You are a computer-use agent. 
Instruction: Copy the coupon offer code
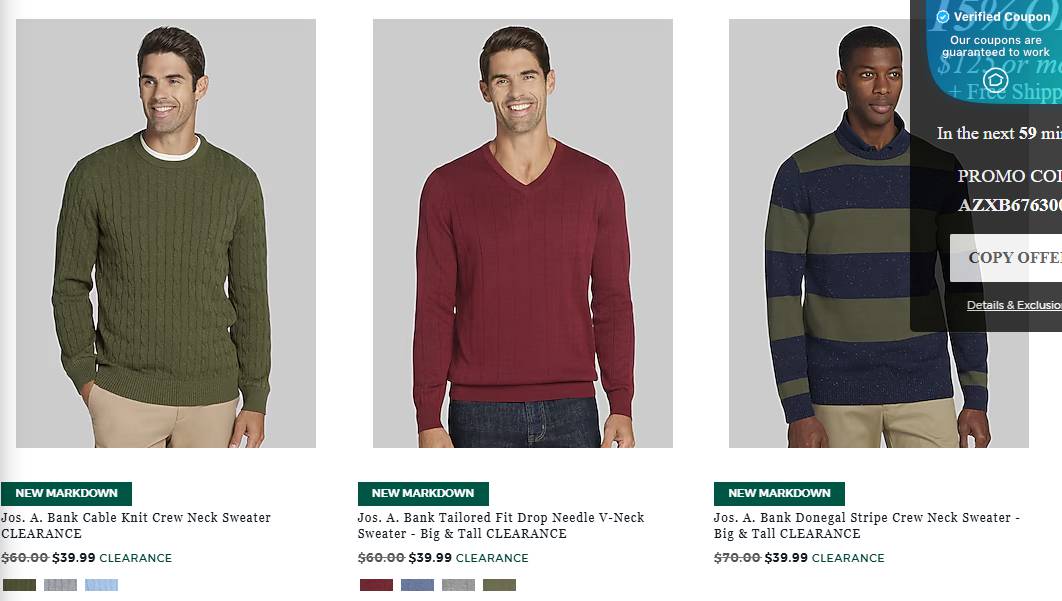[1006, 257]
